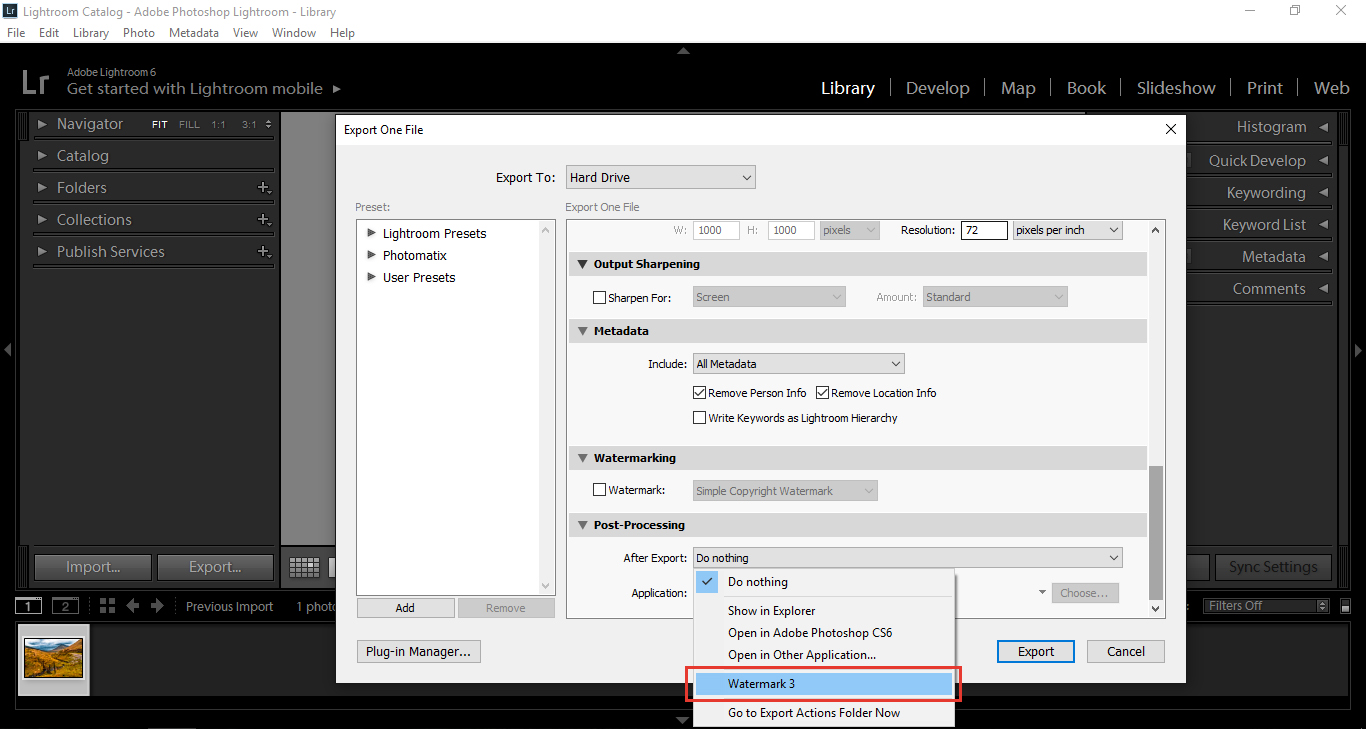This screenshot has height=729, width=1366.
Task: Open pixels per inch resolution dropdown
Action: (1067, 230)
